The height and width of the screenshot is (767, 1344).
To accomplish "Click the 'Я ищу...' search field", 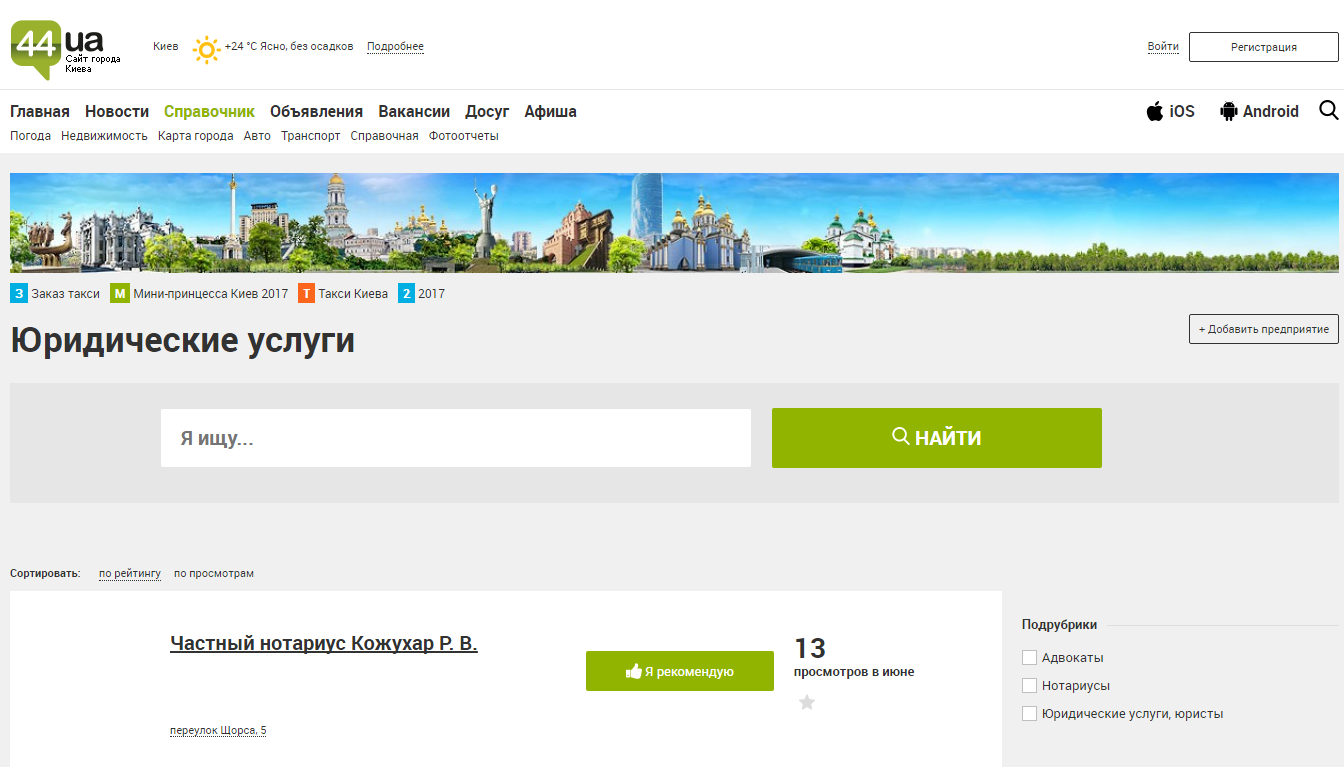I will (x=456, y=438).
